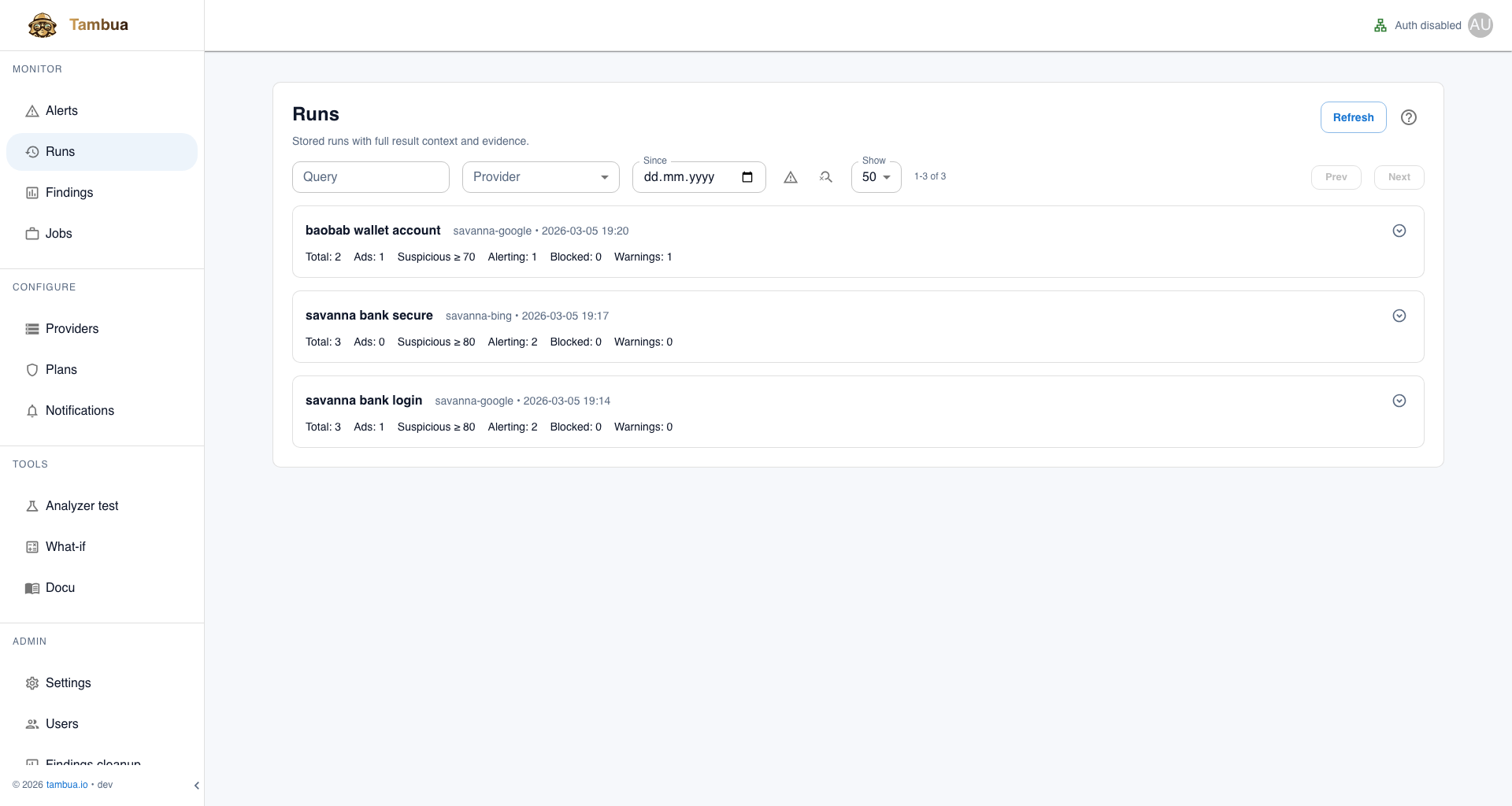Image resolution: width=1512 pixels, height=806 pixels.
Task: Open the Findings section
Action: click(70, 192)
